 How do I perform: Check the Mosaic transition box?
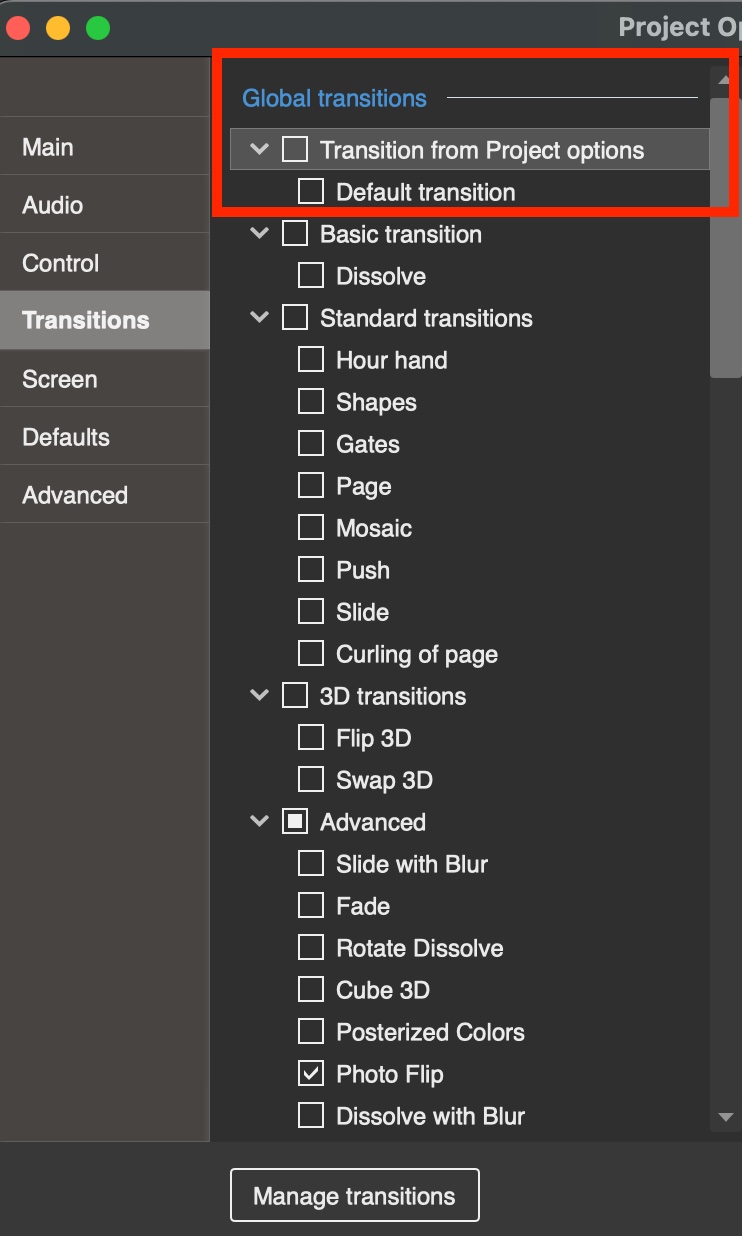[x=311, y=528]
